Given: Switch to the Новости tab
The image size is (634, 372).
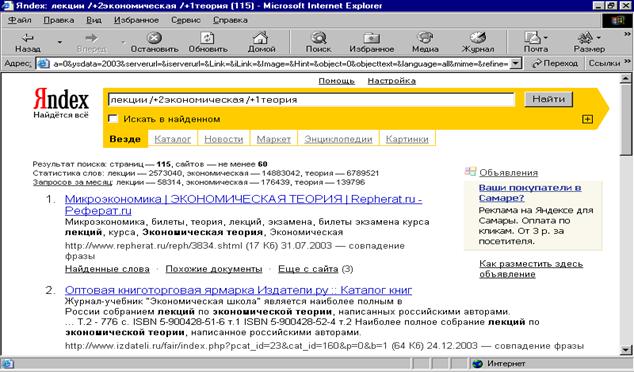Looking at the screenshot, I should (224, 139).
